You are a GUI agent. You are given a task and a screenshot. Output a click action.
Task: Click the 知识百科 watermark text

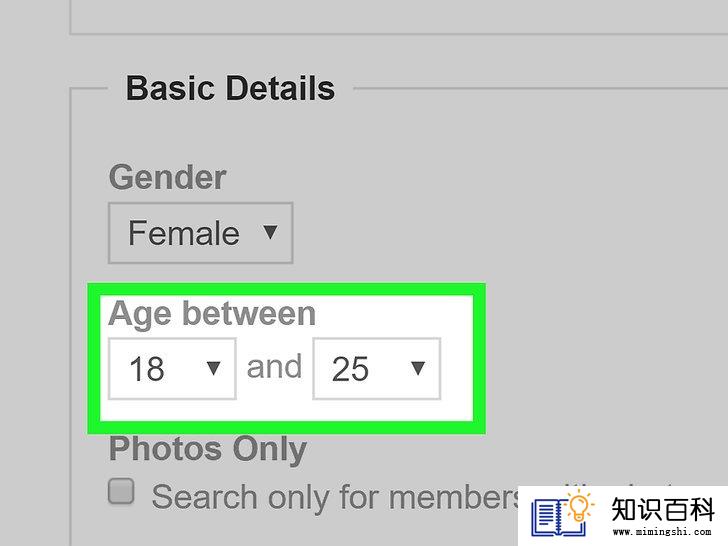(x=662, y=509)
